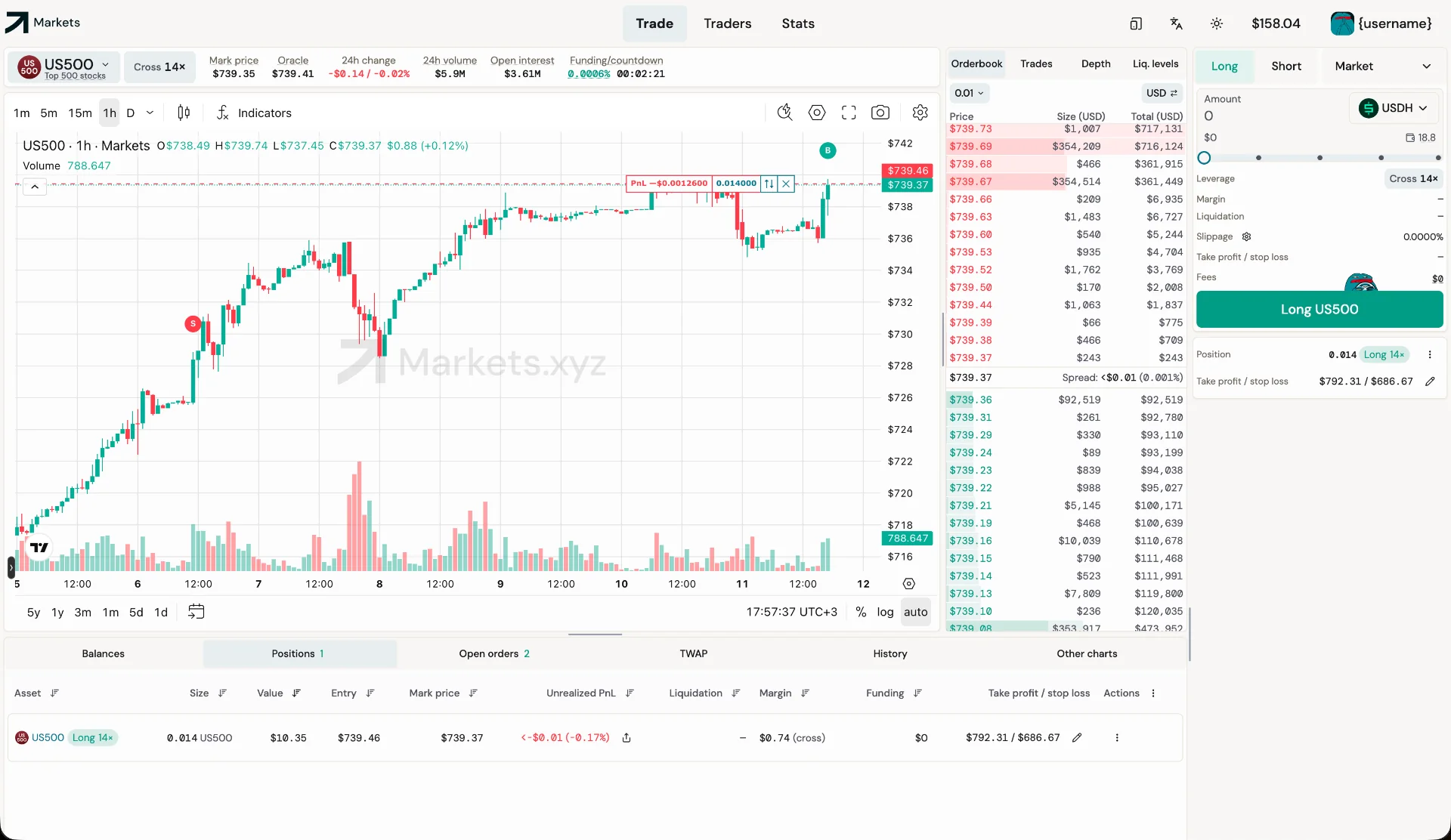1451x840 pixels.
Task: Open the Indicators menu on the chart
Action: point(254,113)
